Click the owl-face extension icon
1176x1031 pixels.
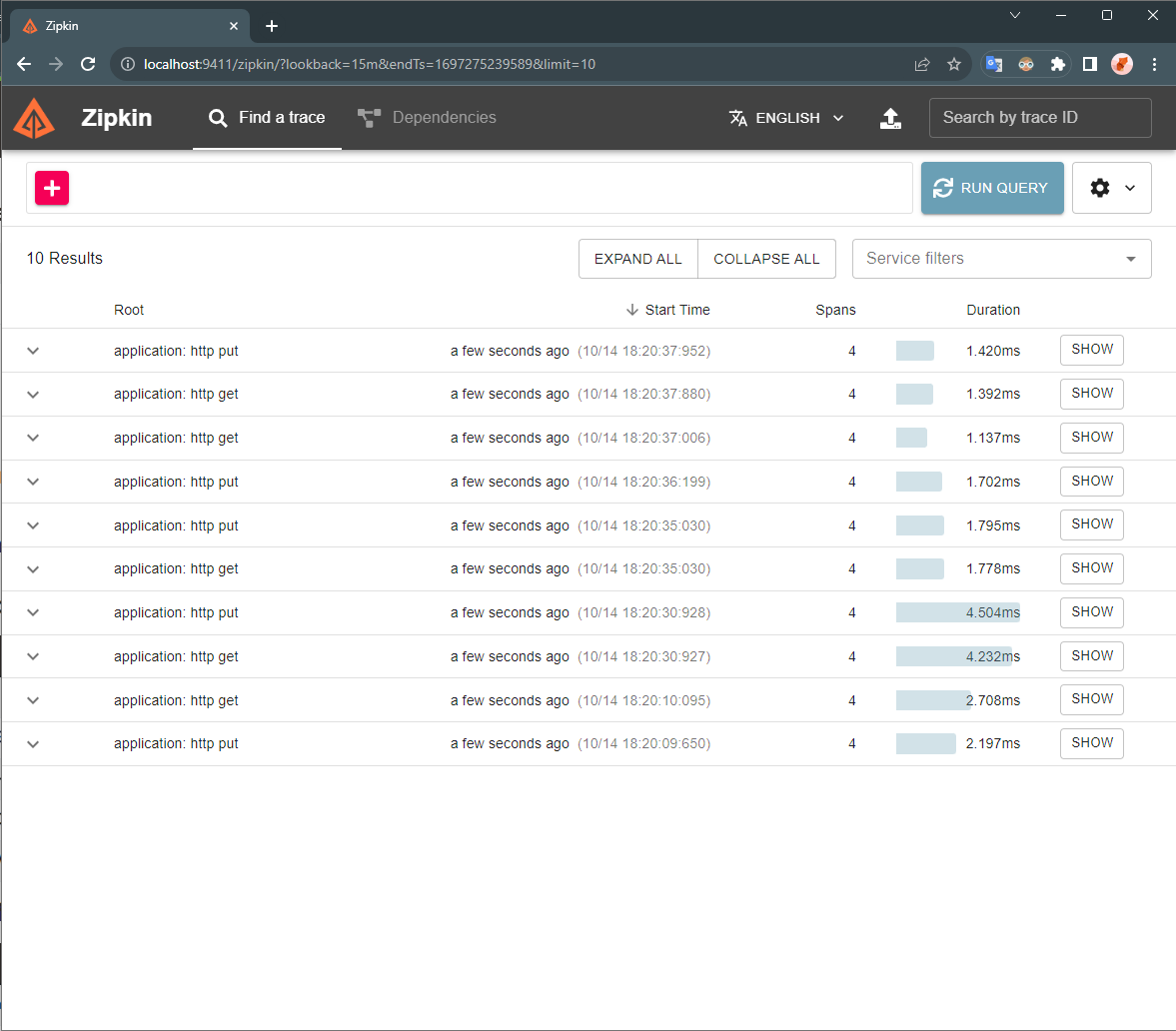1026,65
